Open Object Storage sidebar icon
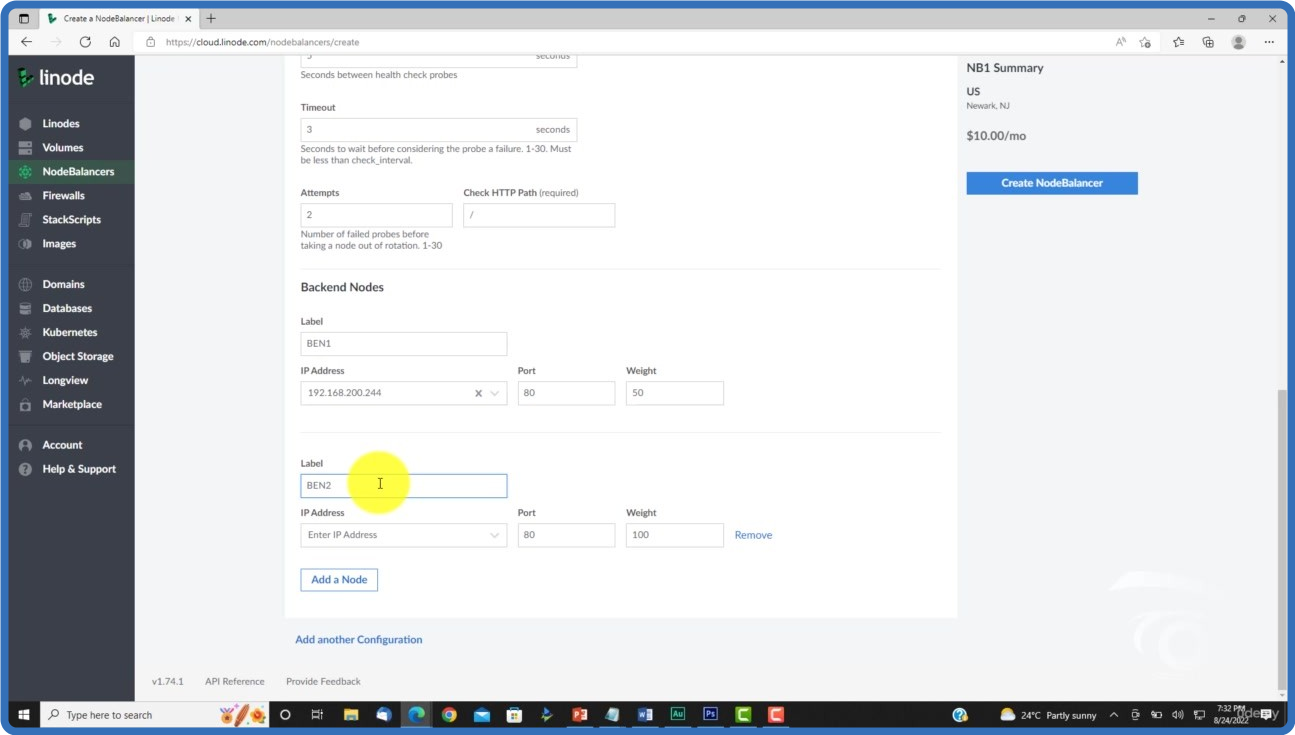 25,357
